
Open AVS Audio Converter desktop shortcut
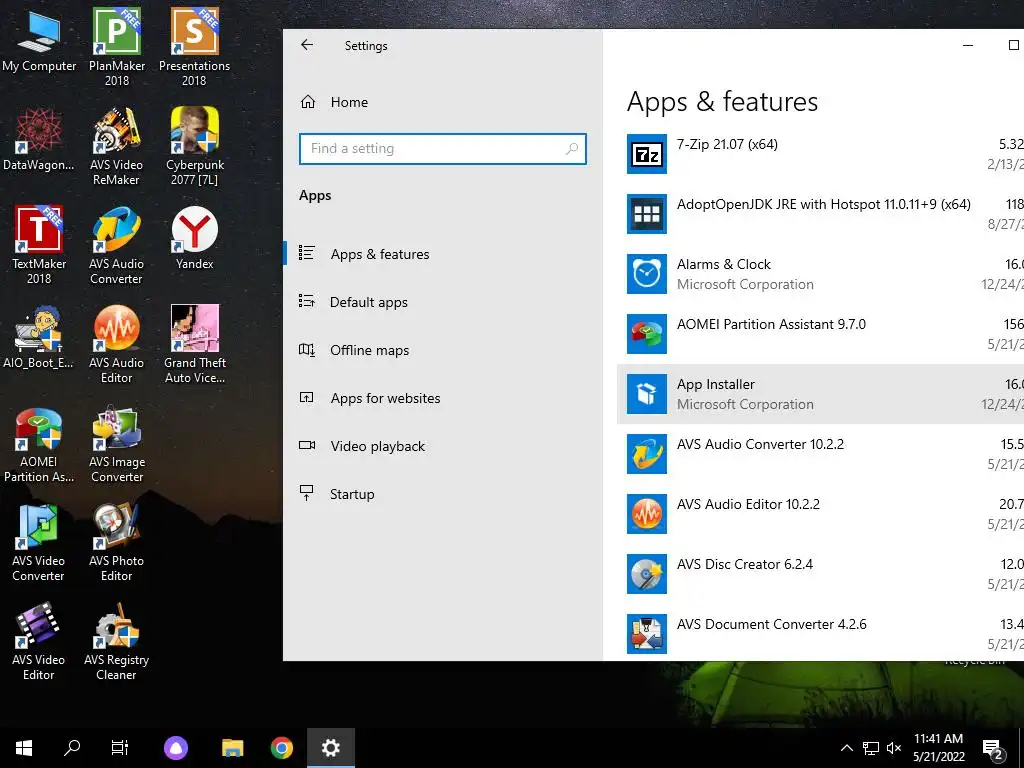pyautogui.click(x=116, y=246)
